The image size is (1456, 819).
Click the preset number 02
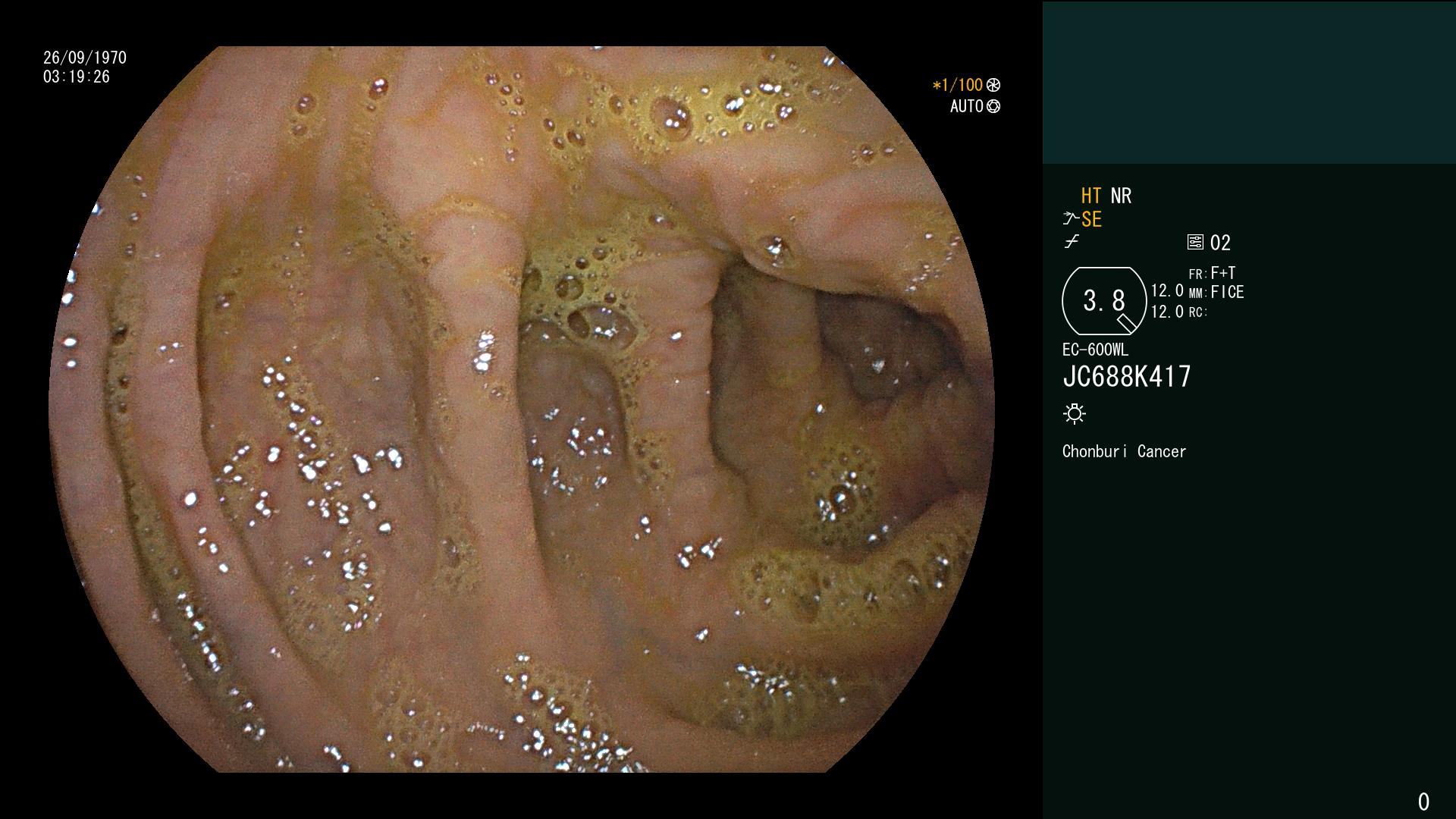click(x=1220, y=243)
